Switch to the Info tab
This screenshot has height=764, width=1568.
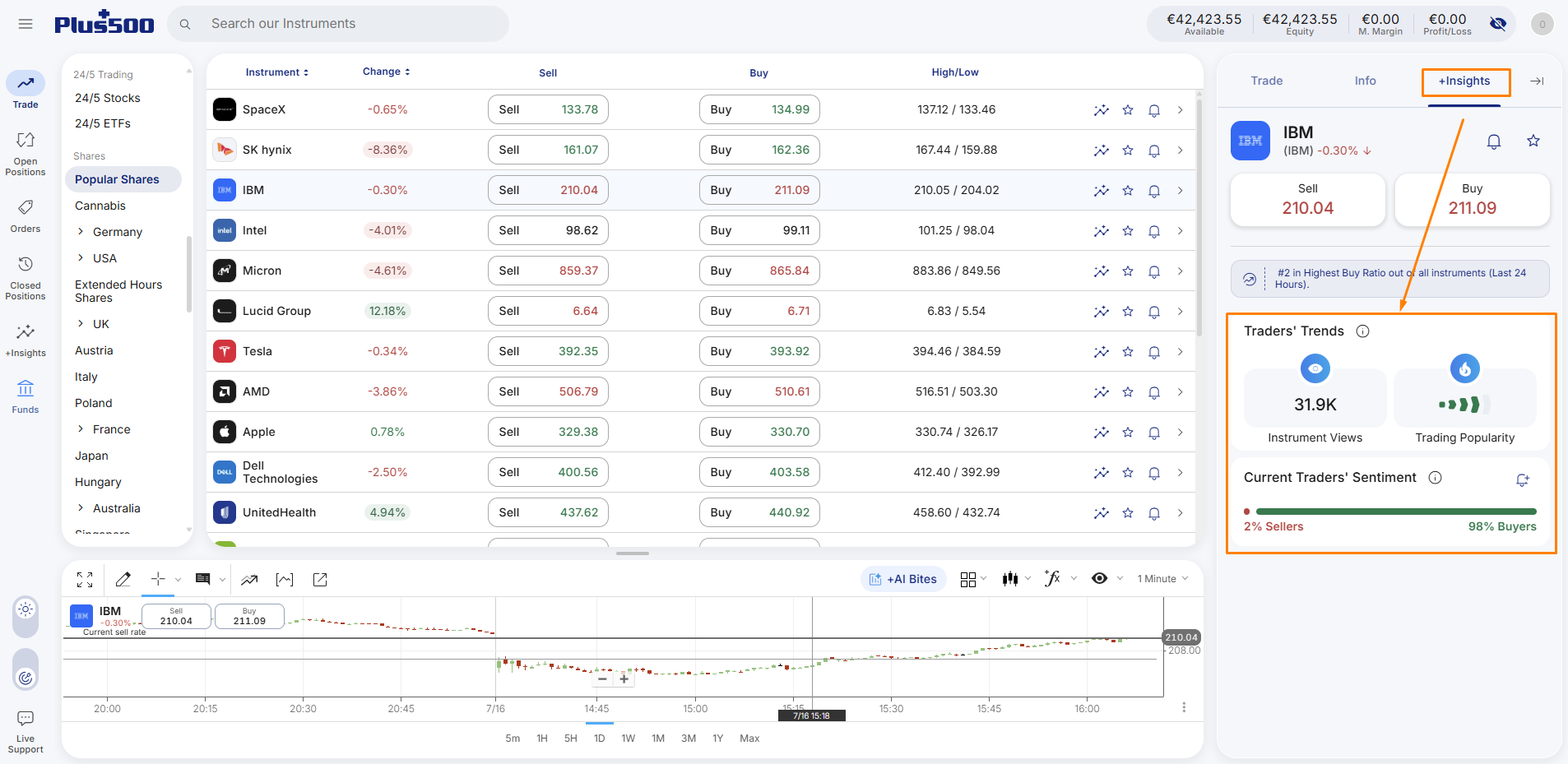[x=1366, y=81]
